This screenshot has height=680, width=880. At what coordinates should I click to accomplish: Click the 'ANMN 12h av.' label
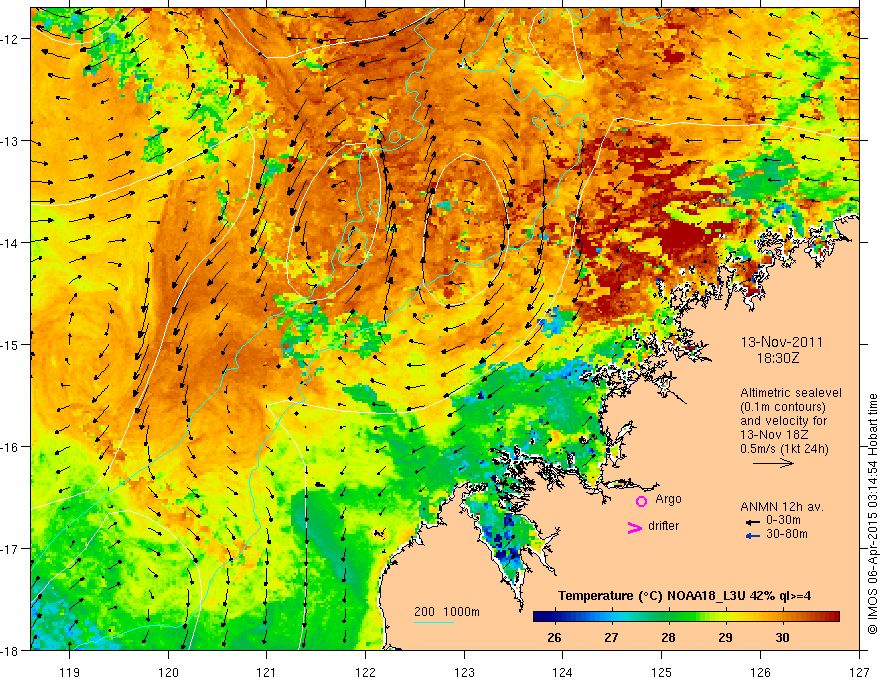coord(782,507)
